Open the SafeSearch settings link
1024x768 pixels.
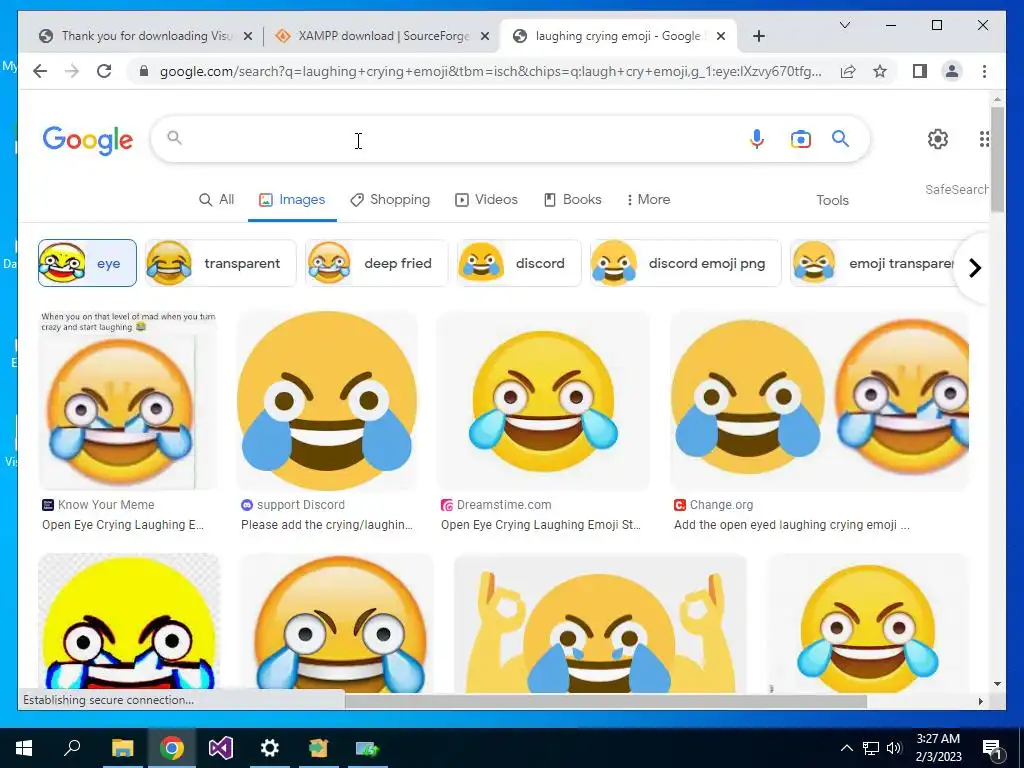956,189
